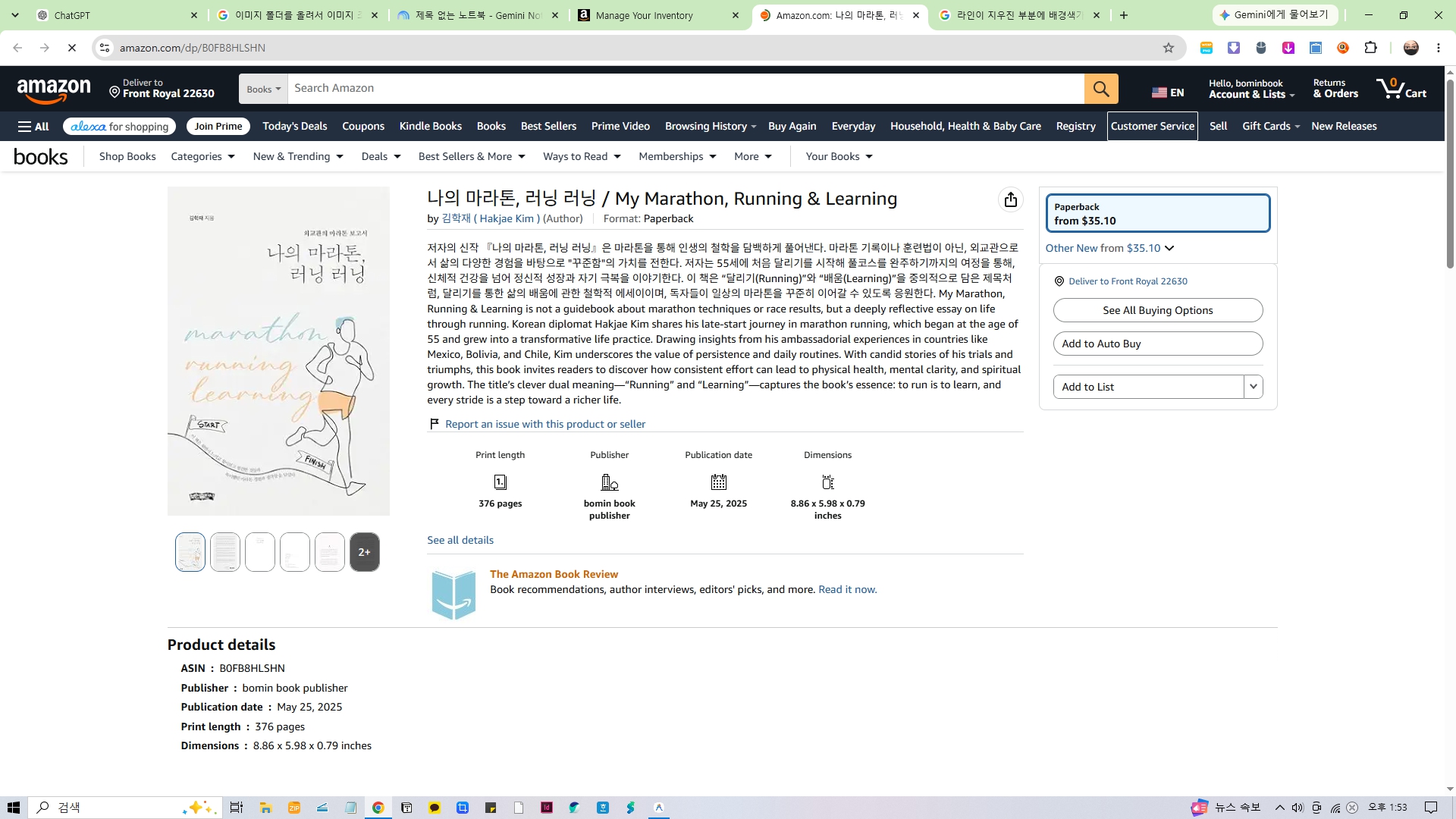Expand the Memberships dropdown
The width and height of the screenshot is (1456, 819).
pos(677,156)
